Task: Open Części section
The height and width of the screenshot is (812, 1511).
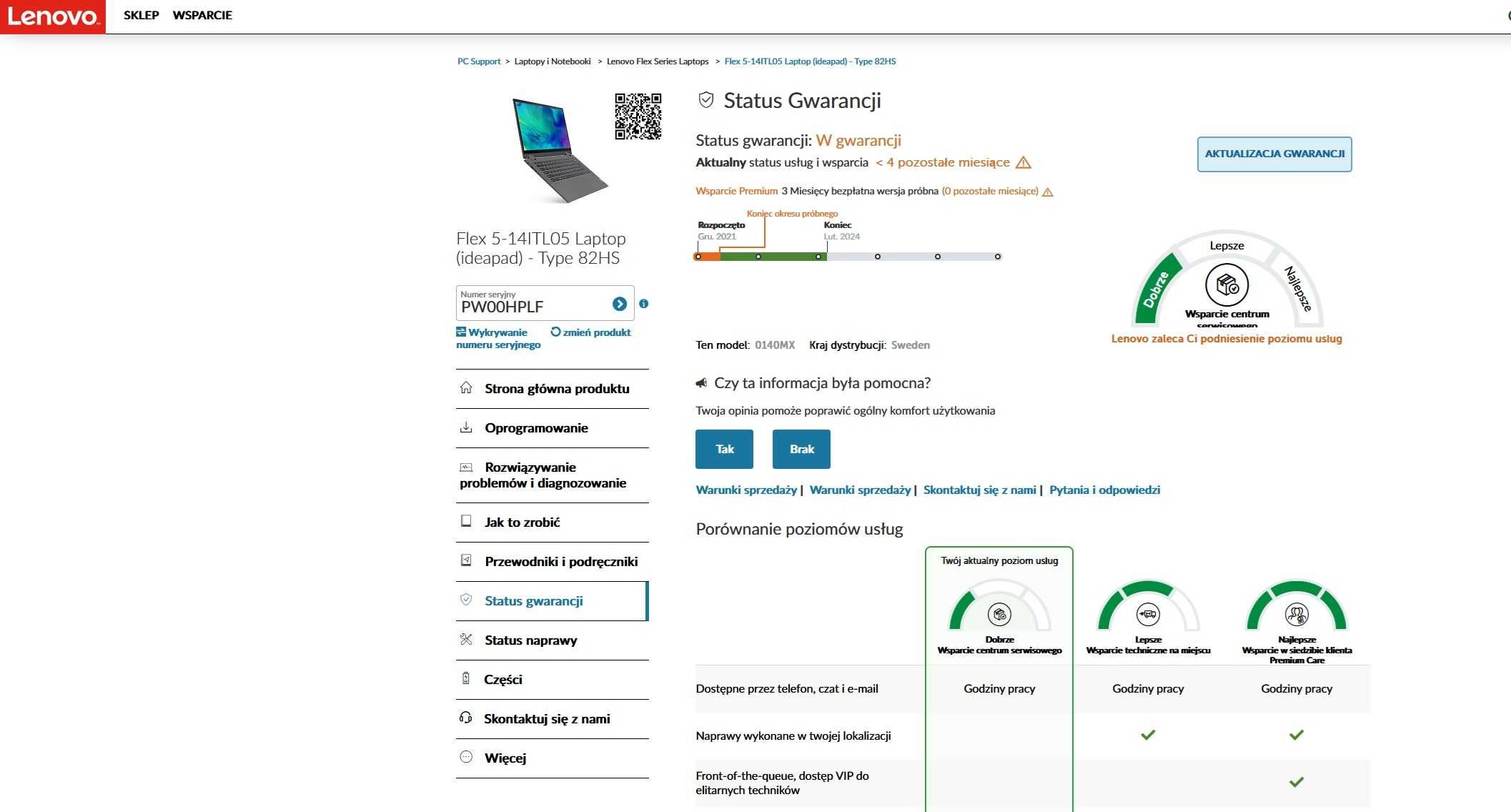Action: point(502,680)
